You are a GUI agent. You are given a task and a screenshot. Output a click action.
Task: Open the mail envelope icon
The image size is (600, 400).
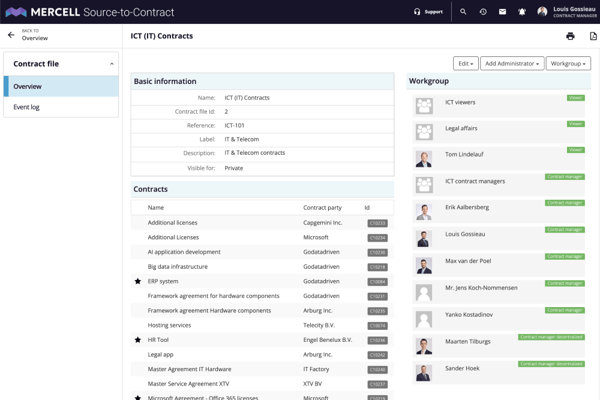click(502, 12)
